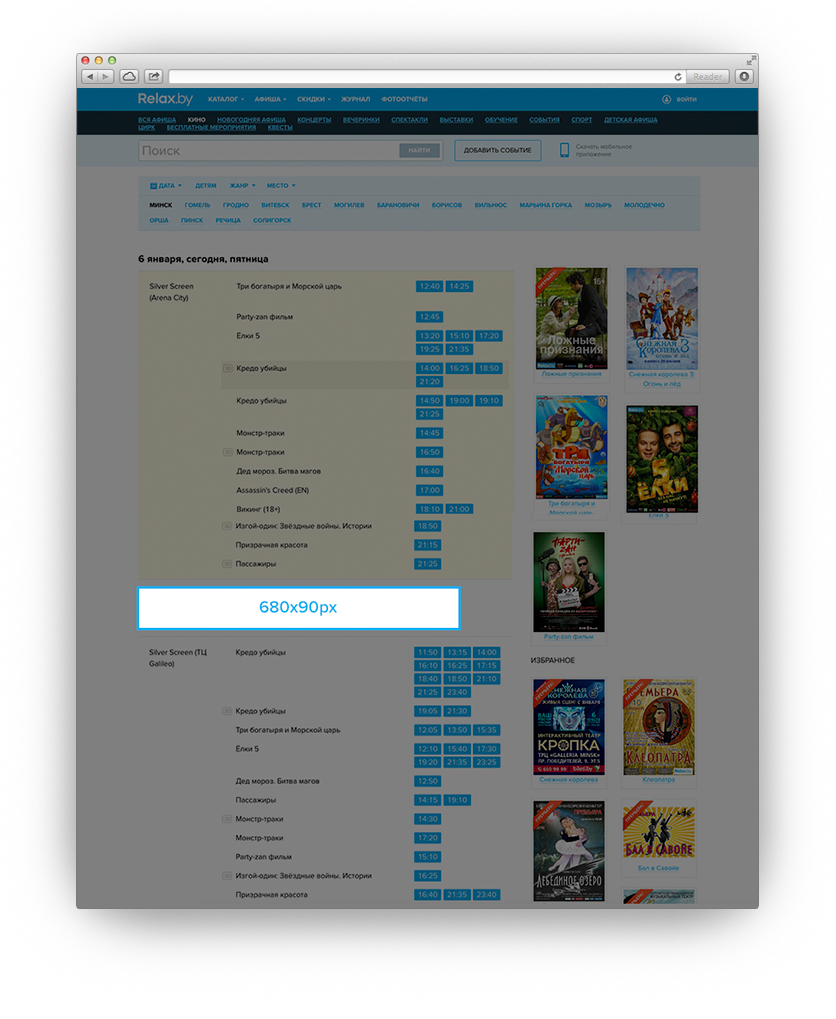Enter fullscreen with the window corner arrows icon

click(x=751, y=60)
